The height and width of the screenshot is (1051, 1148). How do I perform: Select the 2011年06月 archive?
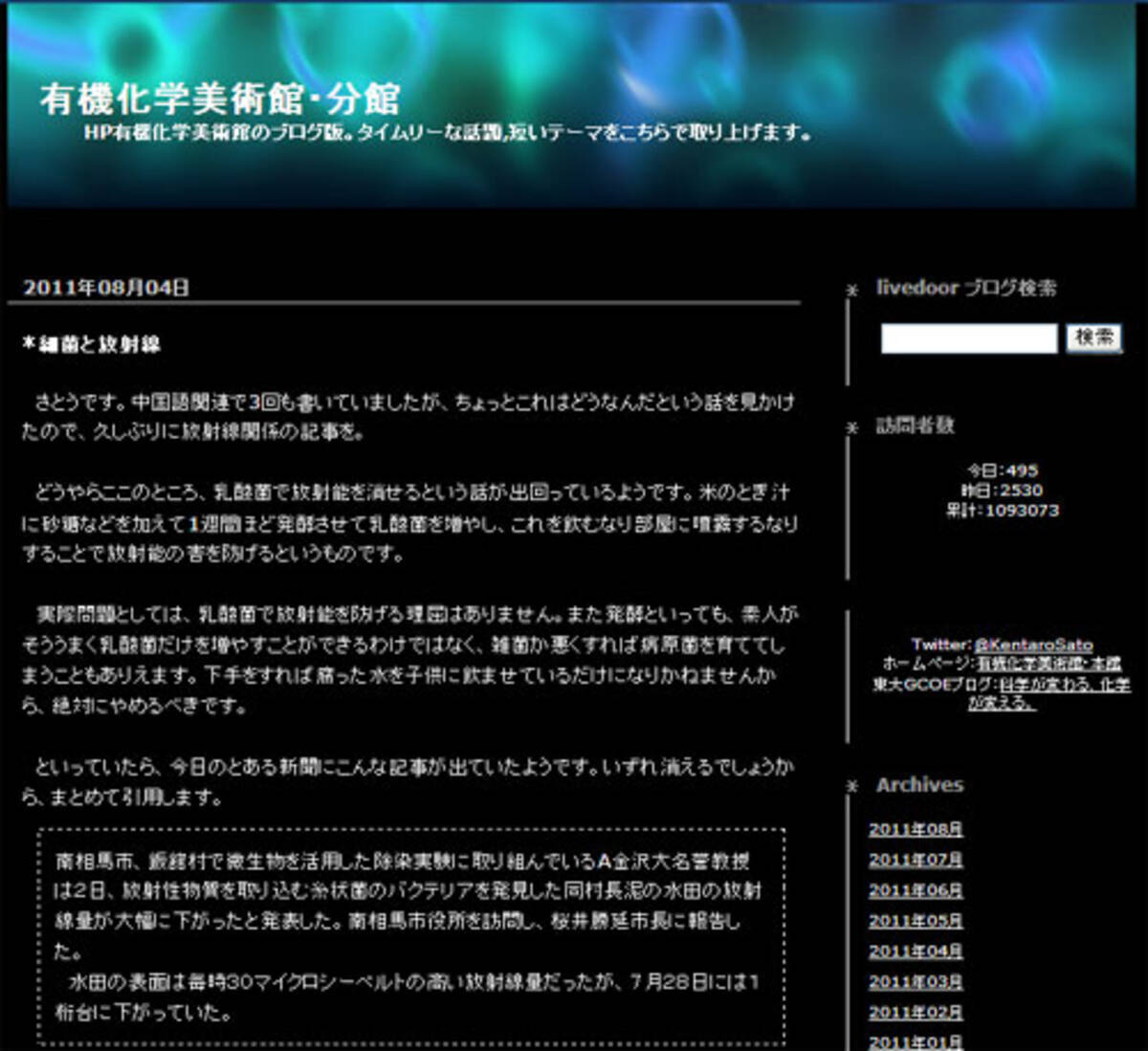coord(916,890)
